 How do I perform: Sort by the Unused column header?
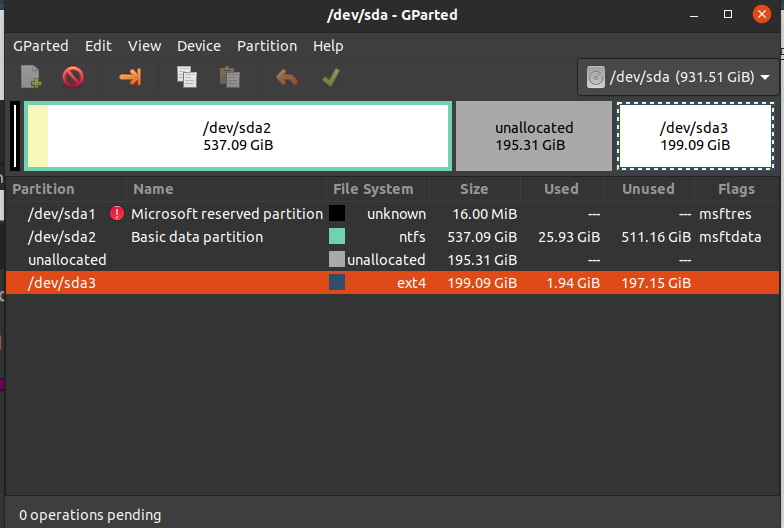tap(648, 189)
